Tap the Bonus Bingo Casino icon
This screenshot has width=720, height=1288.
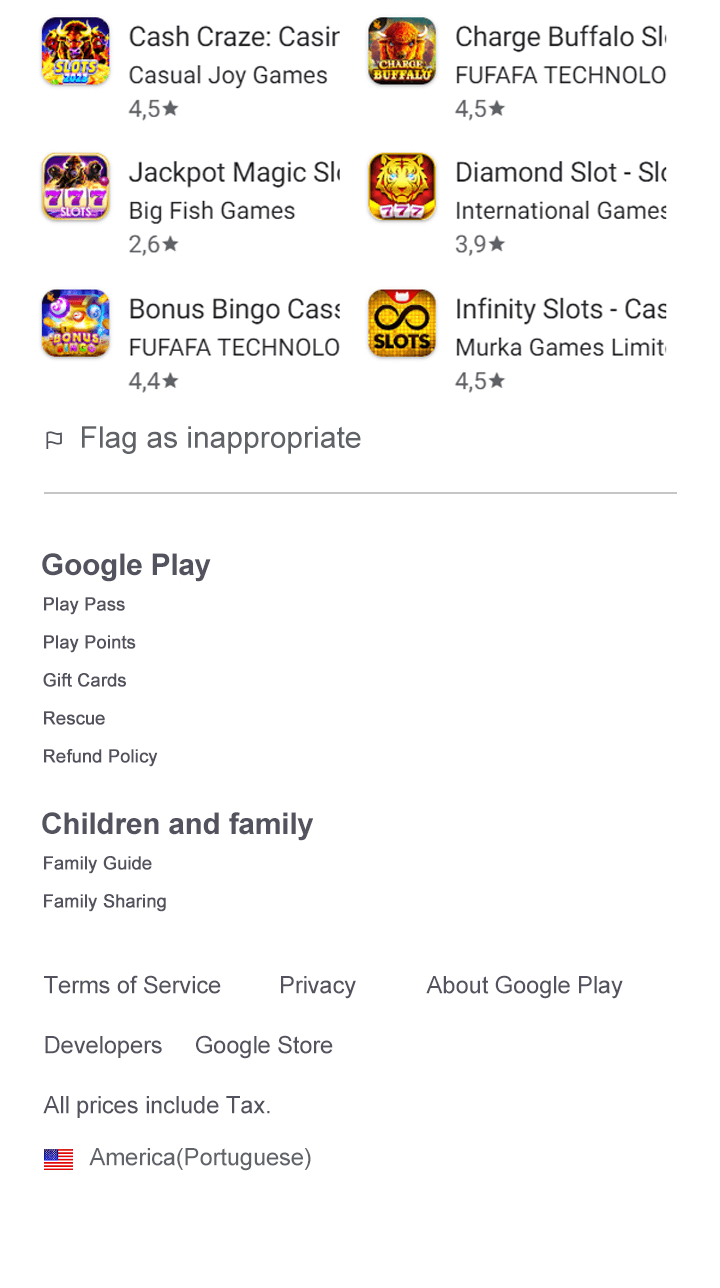click(75, 324)
